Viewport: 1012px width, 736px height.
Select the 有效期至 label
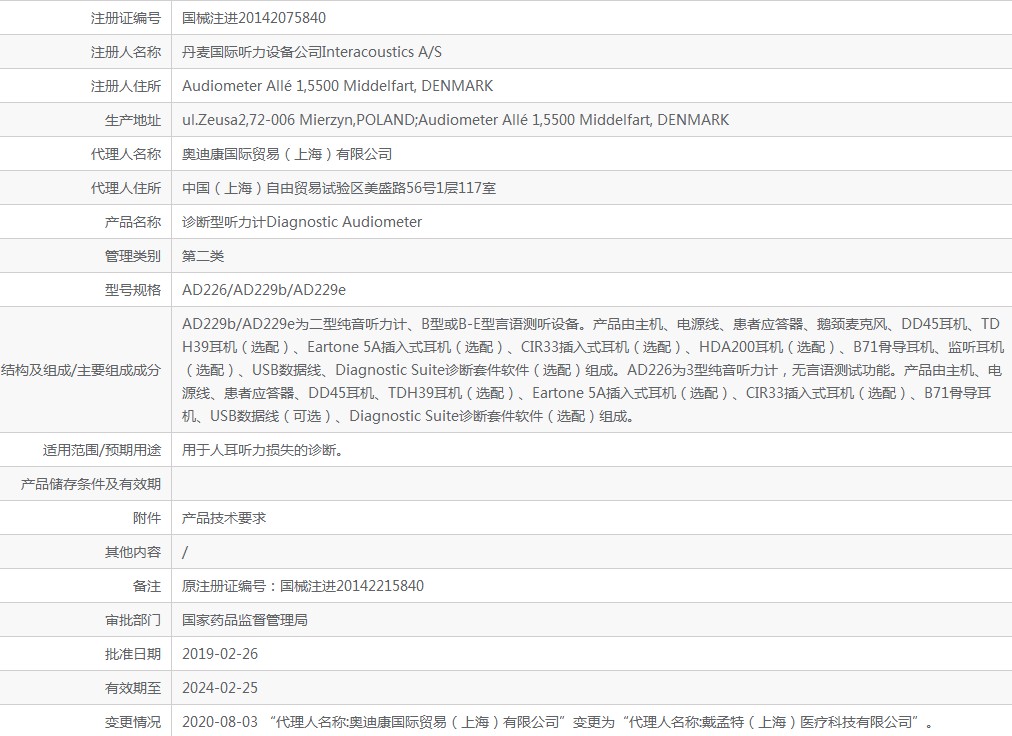click(133, 688)
